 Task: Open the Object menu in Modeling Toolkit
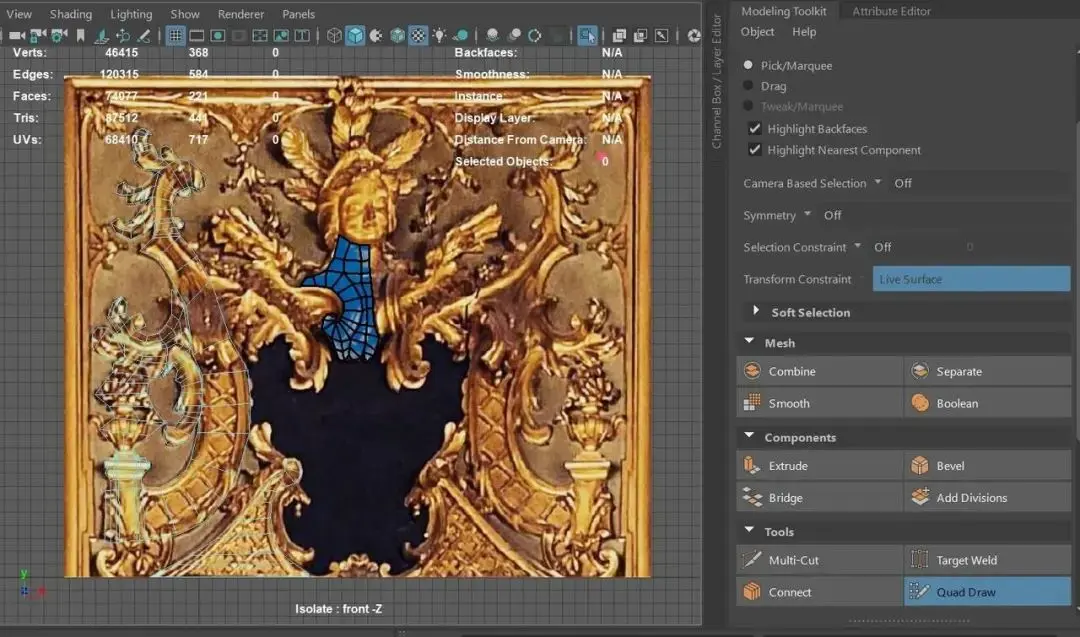pos(758,32)
